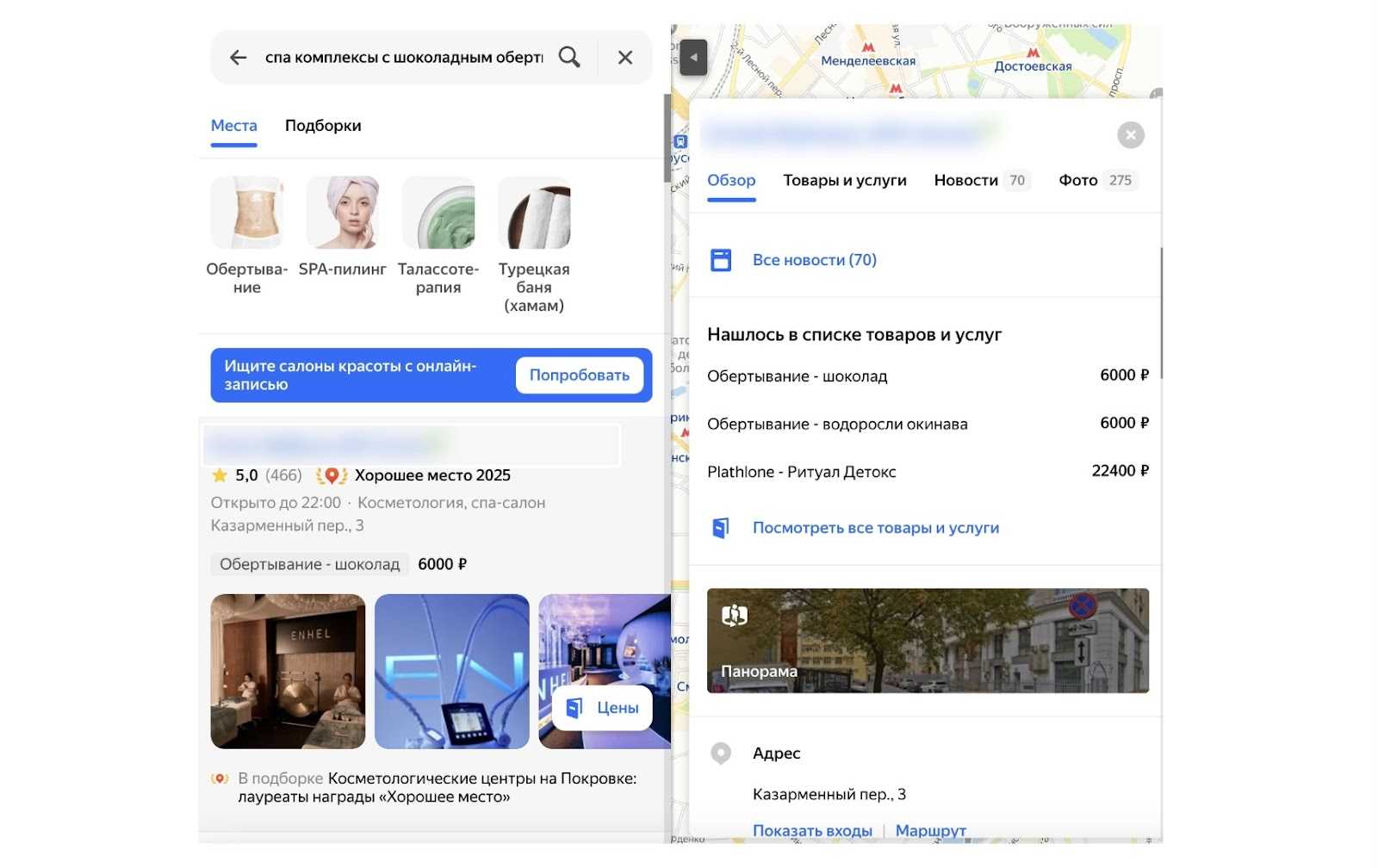Click the panorama icon on street photo
Viewport: 1378px width, 868px height.
point(734,615)
